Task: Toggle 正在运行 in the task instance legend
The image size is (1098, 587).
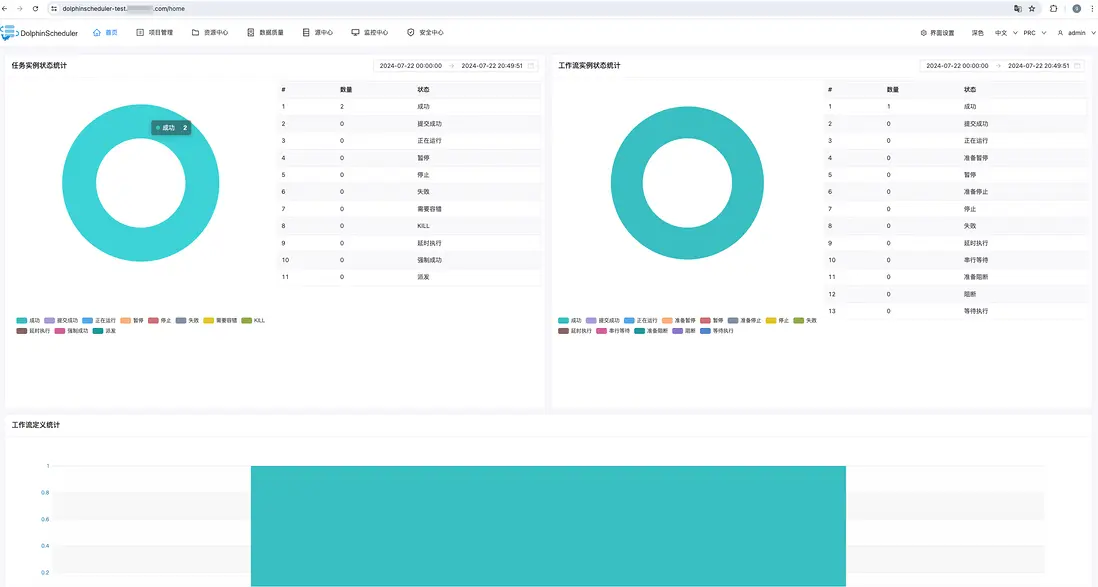Action: (99, 320)
